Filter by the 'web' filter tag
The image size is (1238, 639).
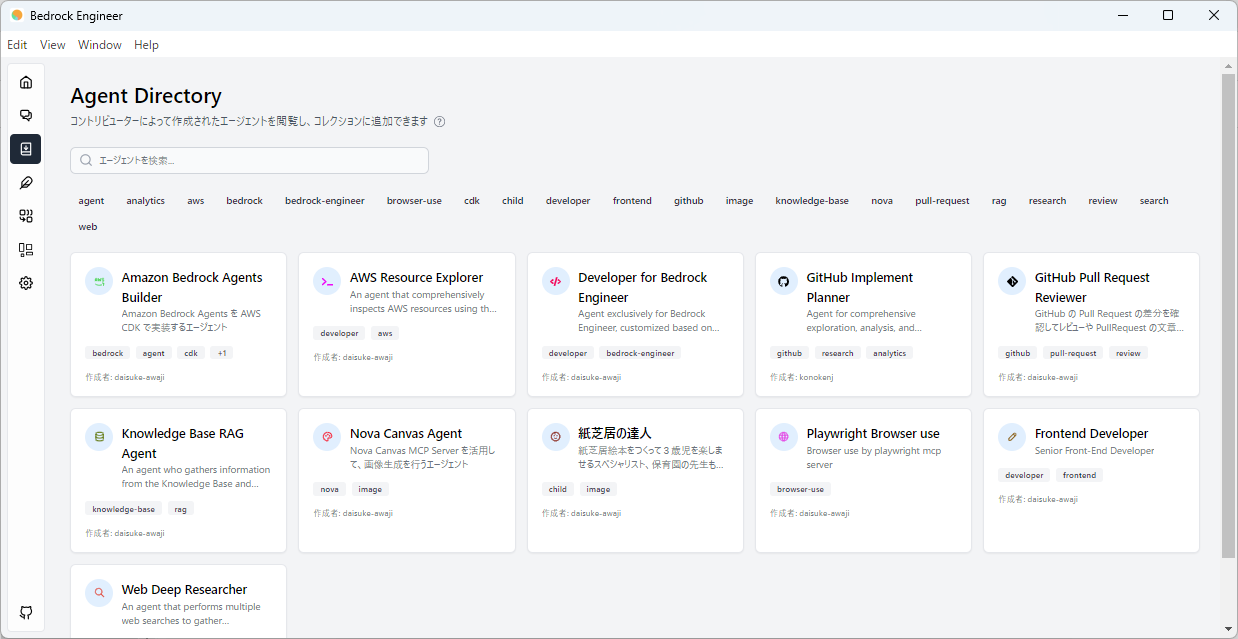pyautogui.click(x=88, y=227)
